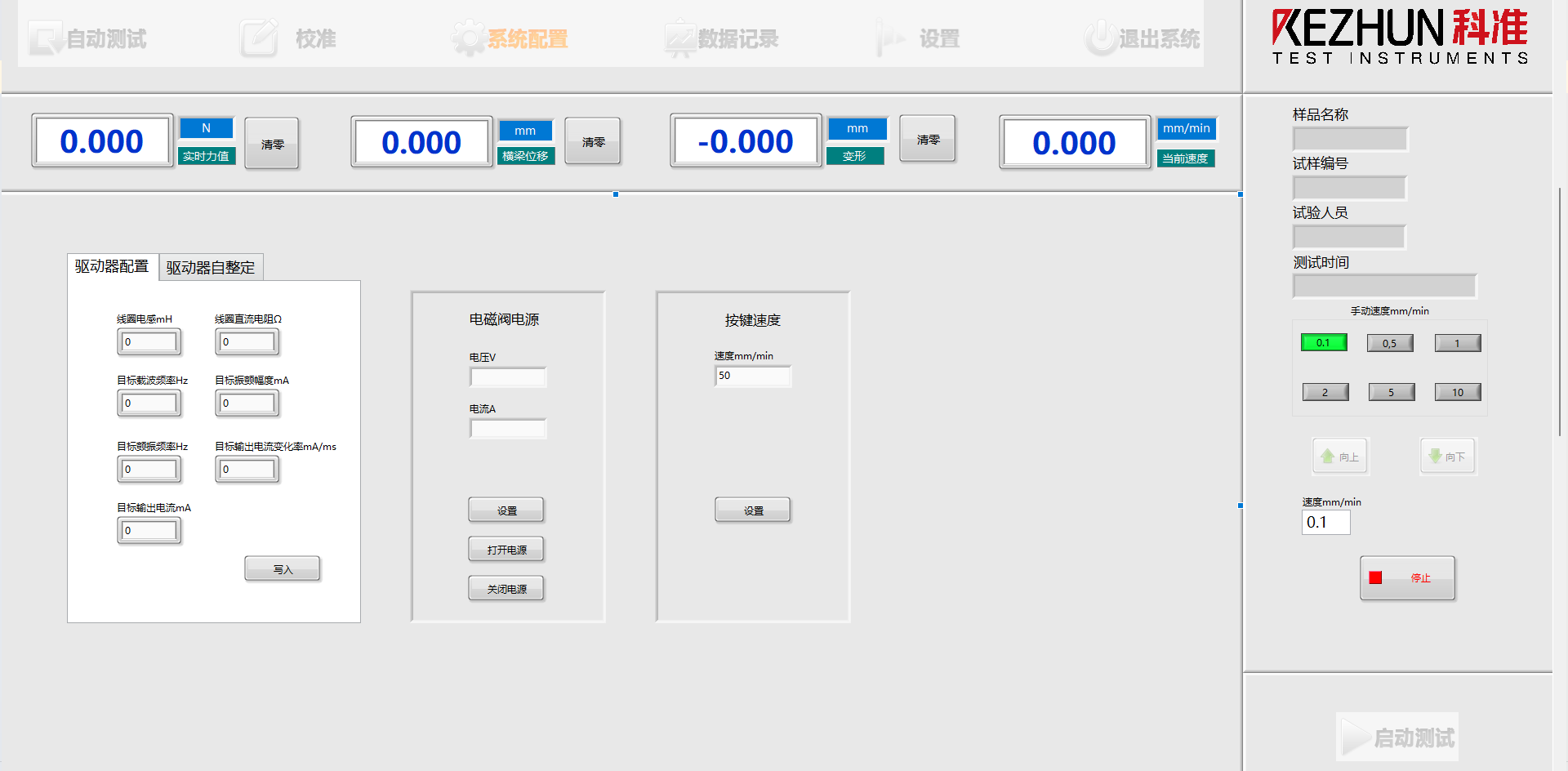The height and width of the screenshot is (771, 1568).
Task: Click the 电流A input field
Action: coord(508,428)
